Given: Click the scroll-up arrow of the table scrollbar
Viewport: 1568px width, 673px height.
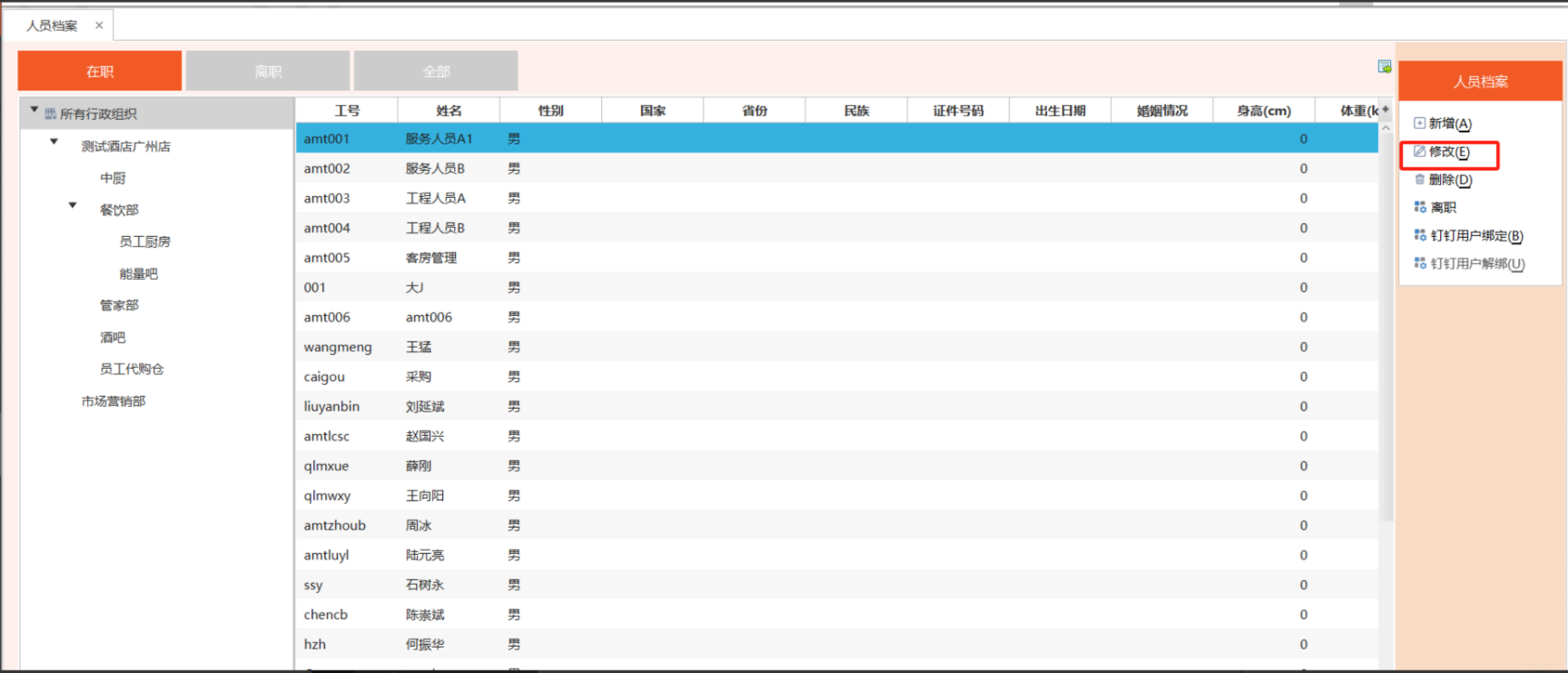Looking at the screenshot, I should coord(1386,128).
